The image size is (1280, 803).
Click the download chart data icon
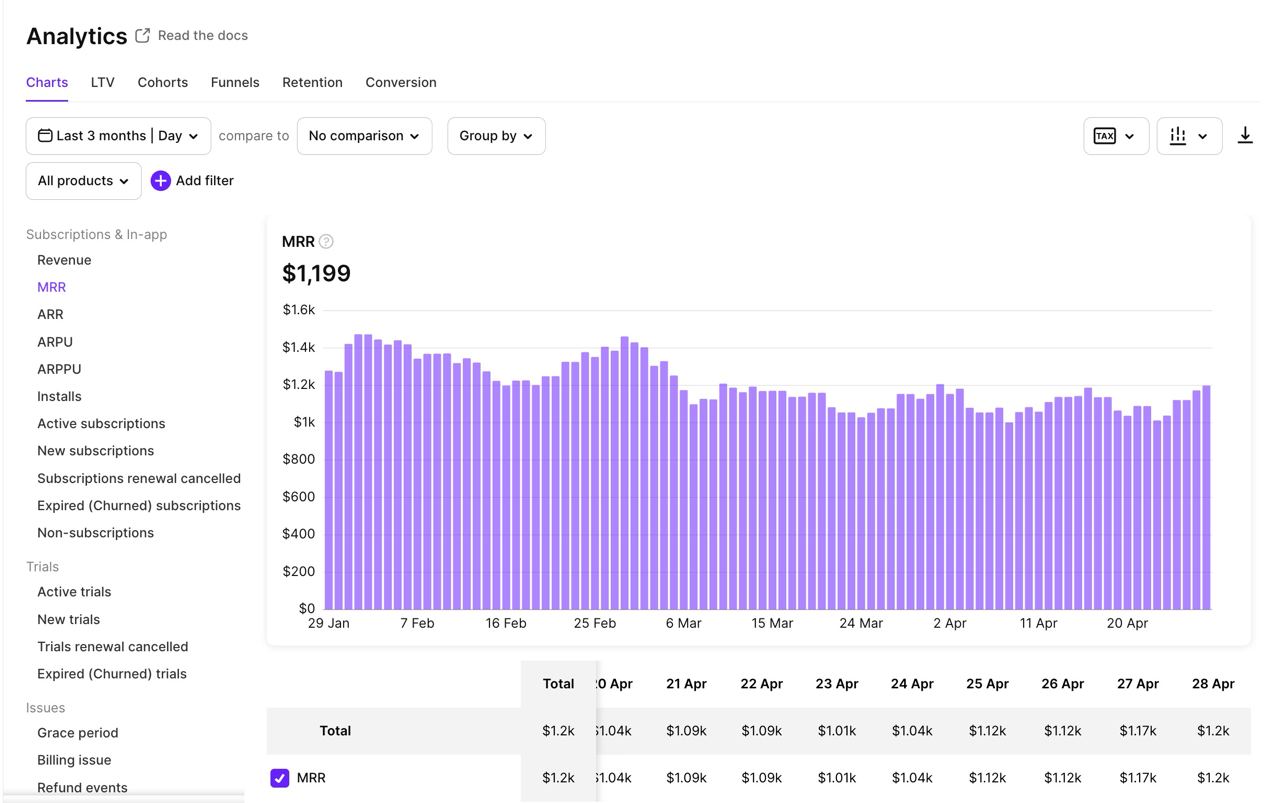1245,135
